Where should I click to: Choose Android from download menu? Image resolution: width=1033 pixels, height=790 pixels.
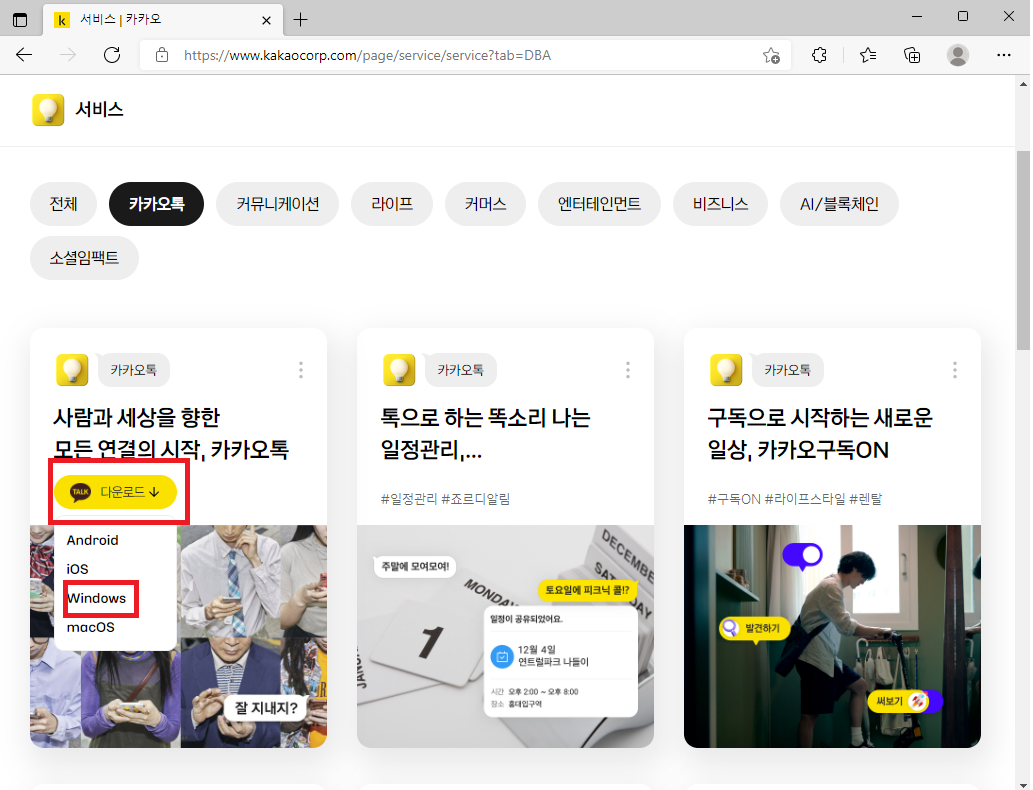(x=92, y=540)
